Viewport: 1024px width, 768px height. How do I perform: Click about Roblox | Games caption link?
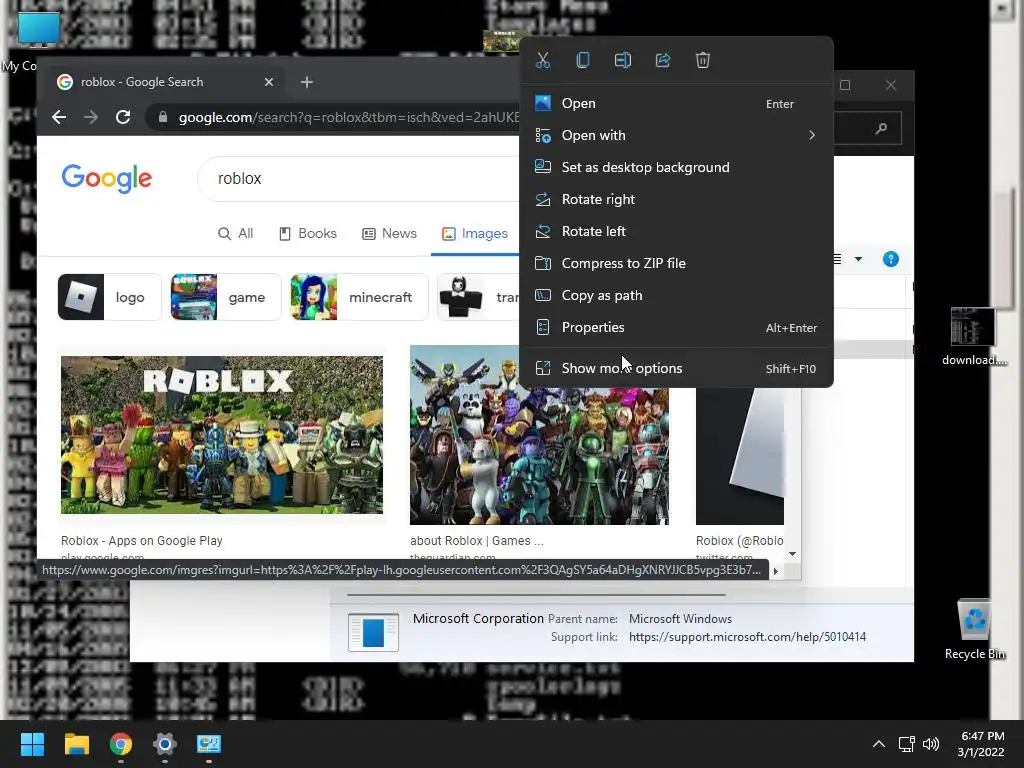pyautogui.click(x=477, y=541)
